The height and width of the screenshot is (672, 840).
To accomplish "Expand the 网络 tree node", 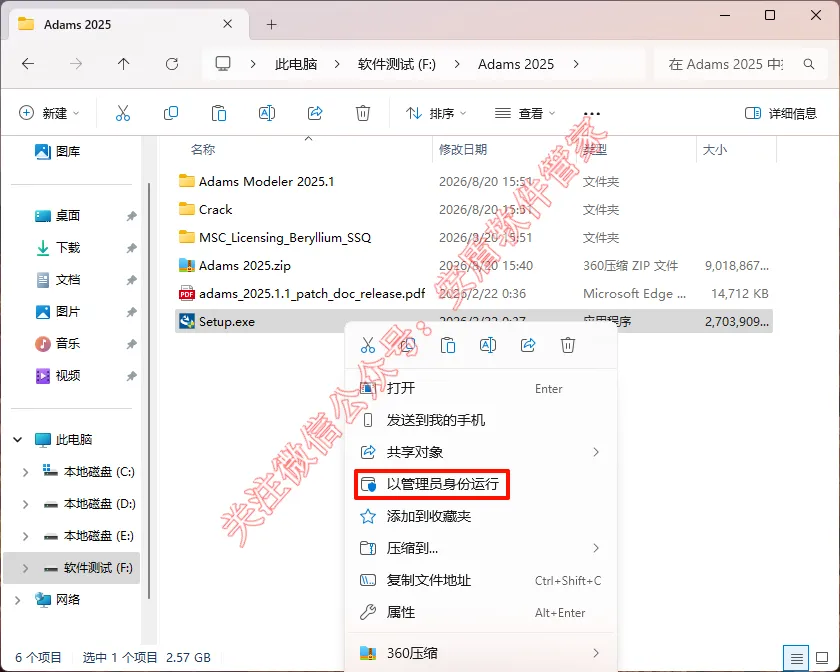I will (x=18, y=600).
